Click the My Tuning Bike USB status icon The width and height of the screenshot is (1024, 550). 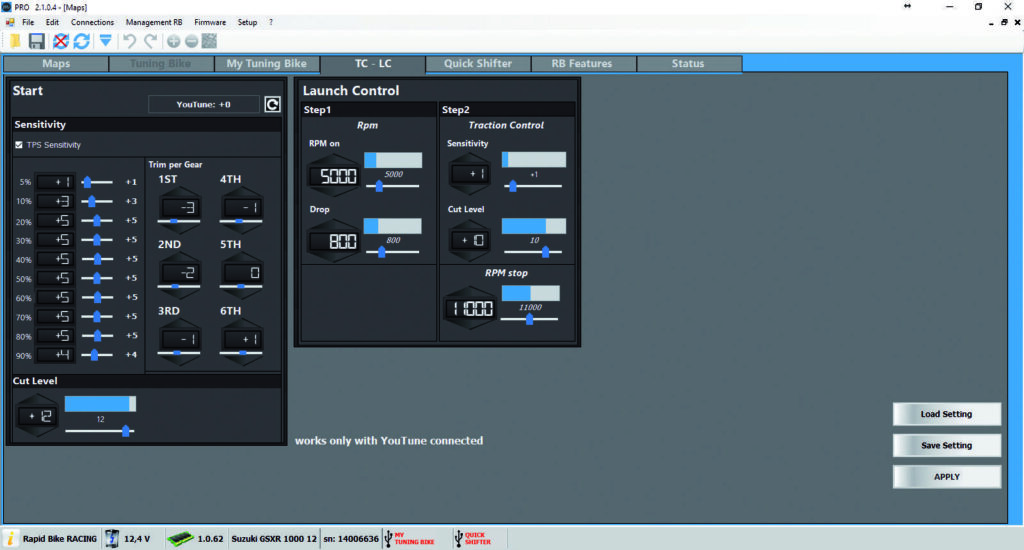pyautogui.click(x=388, y=539)
